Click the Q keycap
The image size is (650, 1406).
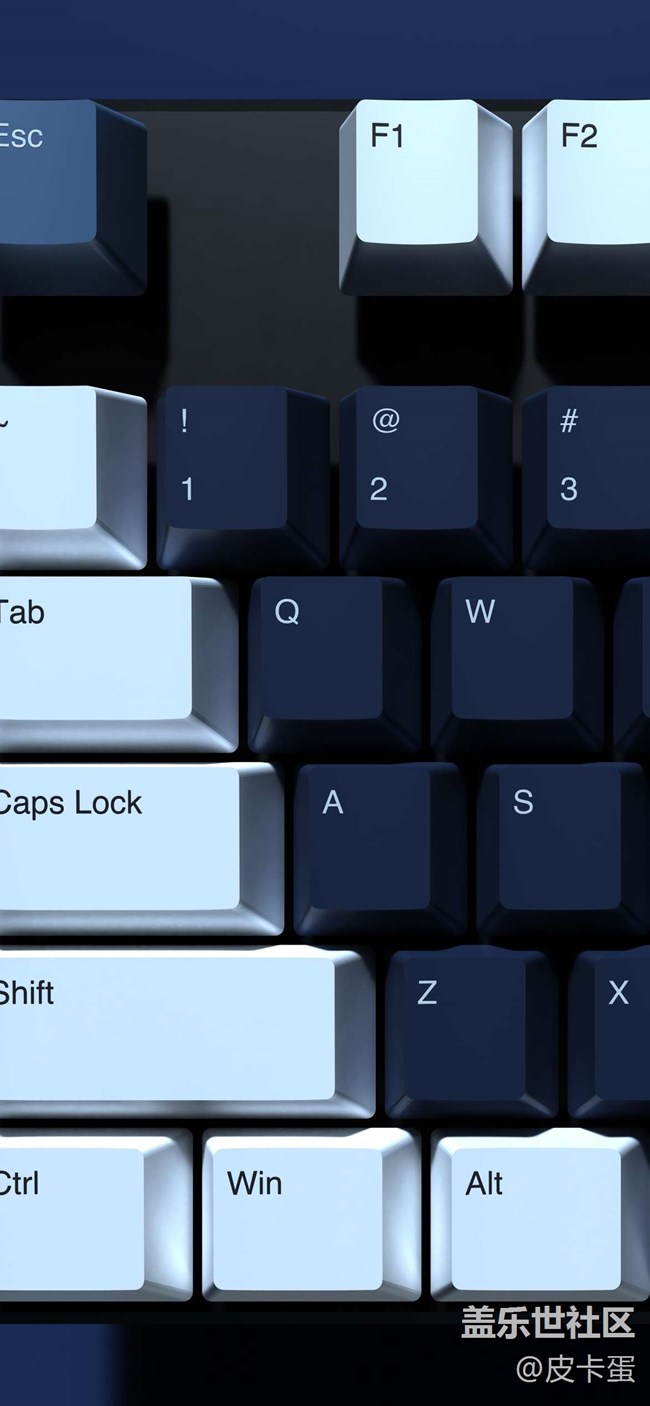click(335, 665)
